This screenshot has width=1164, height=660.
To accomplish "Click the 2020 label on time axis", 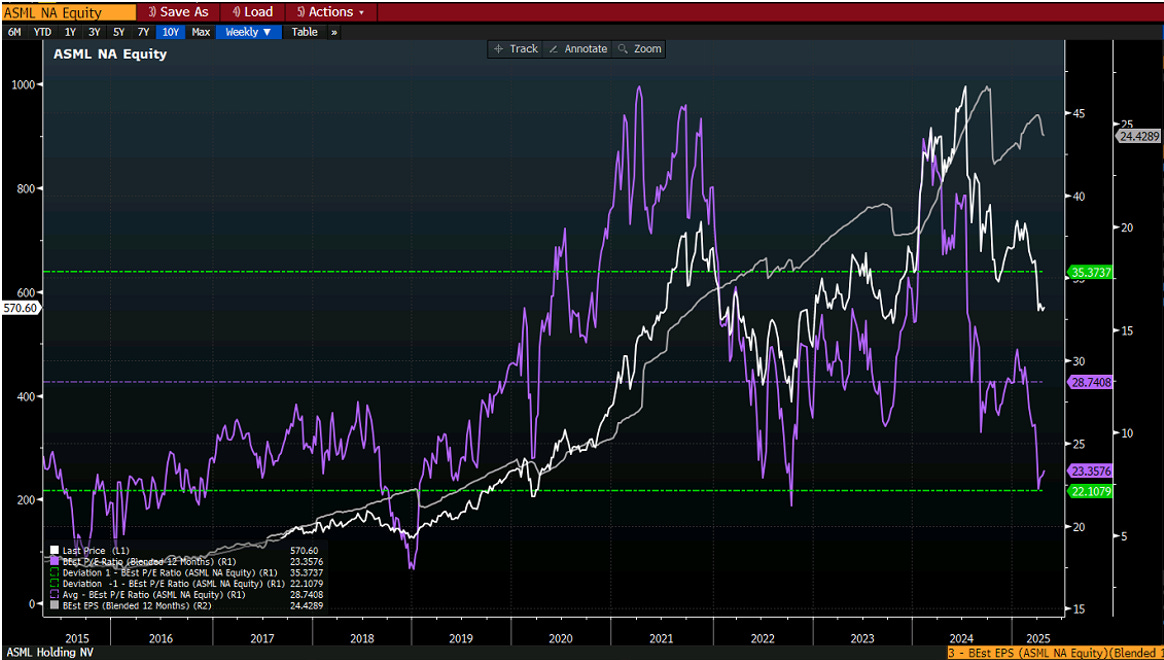I will pos(560,638).
